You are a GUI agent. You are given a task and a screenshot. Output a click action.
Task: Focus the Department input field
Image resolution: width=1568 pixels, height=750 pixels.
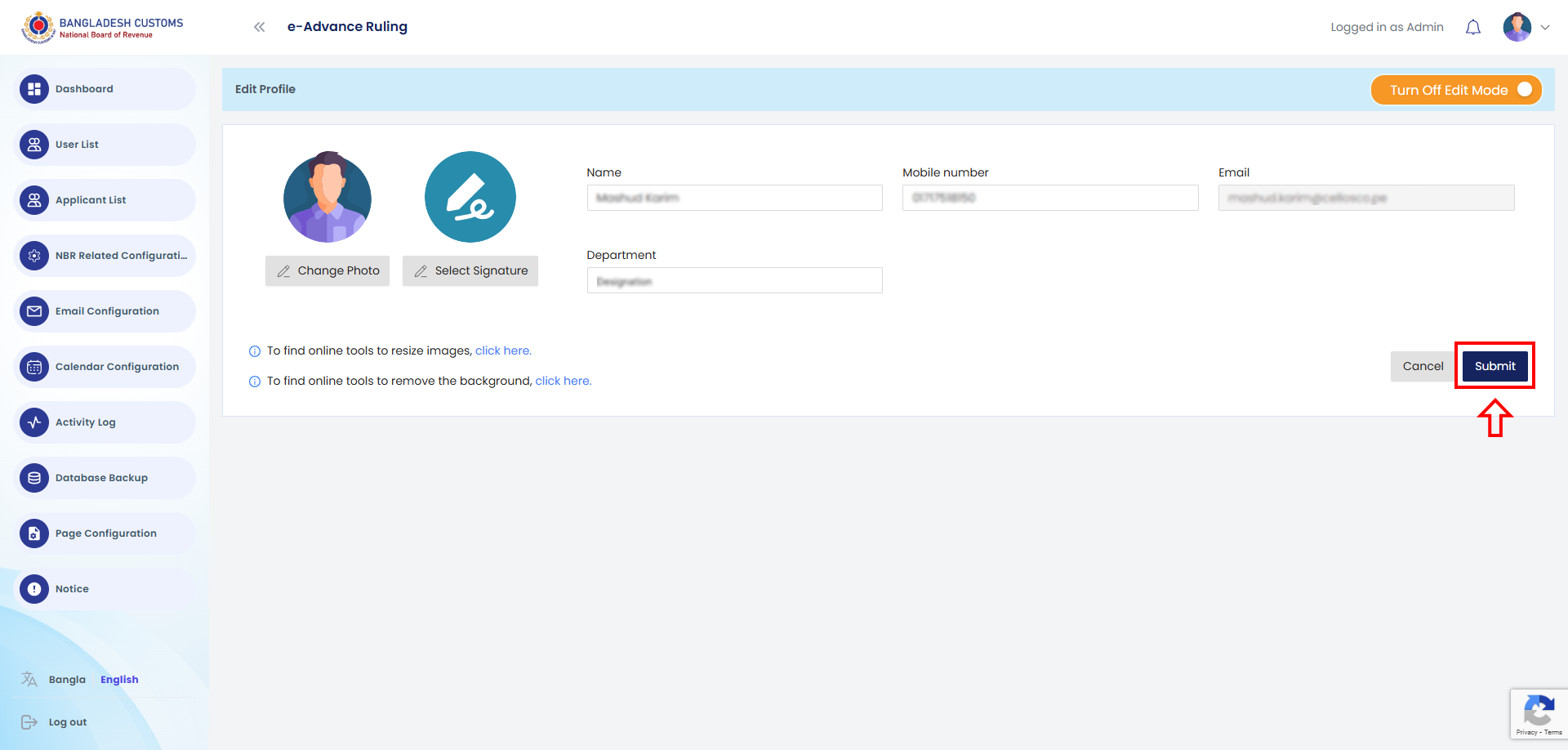point(735,280)
